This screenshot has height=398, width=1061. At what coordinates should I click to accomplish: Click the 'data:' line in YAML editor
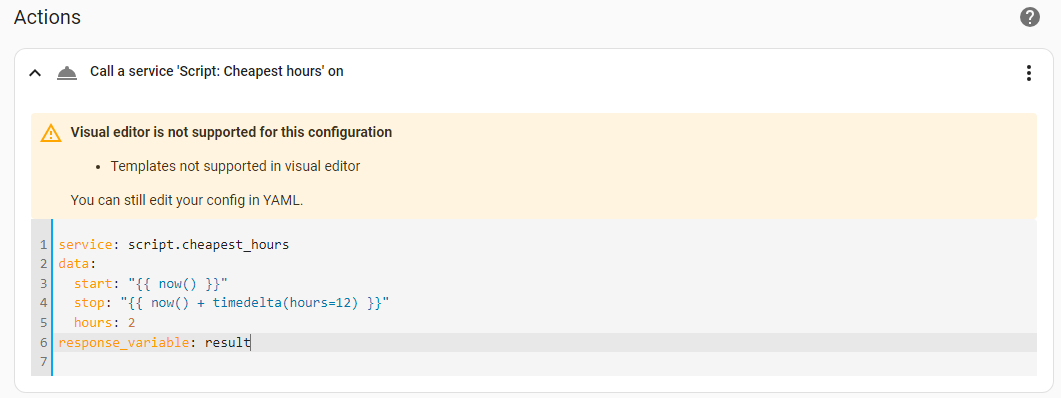(x=78, y=263)
